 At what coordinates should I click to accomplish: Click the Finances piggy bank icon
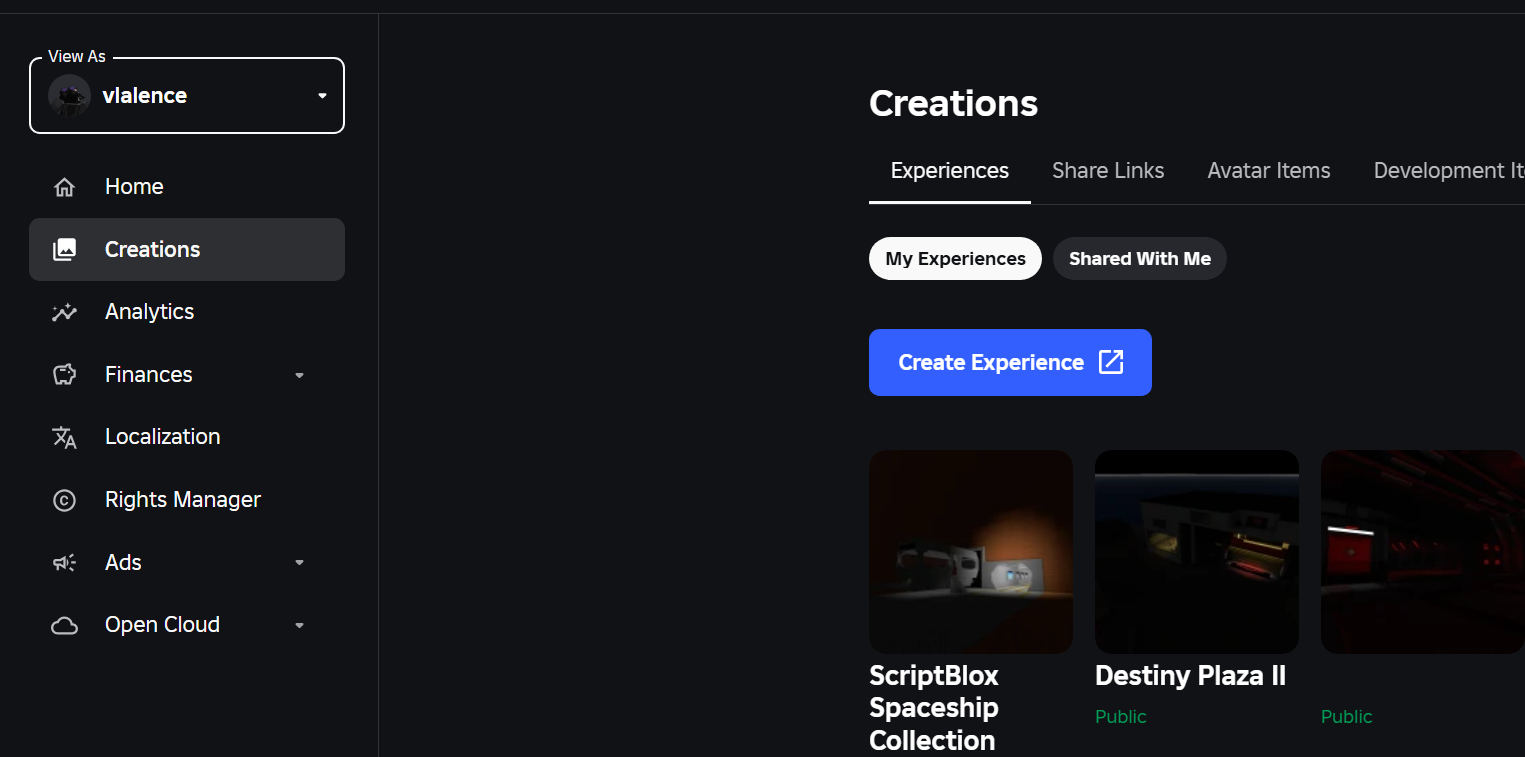(x=64, y=375)
